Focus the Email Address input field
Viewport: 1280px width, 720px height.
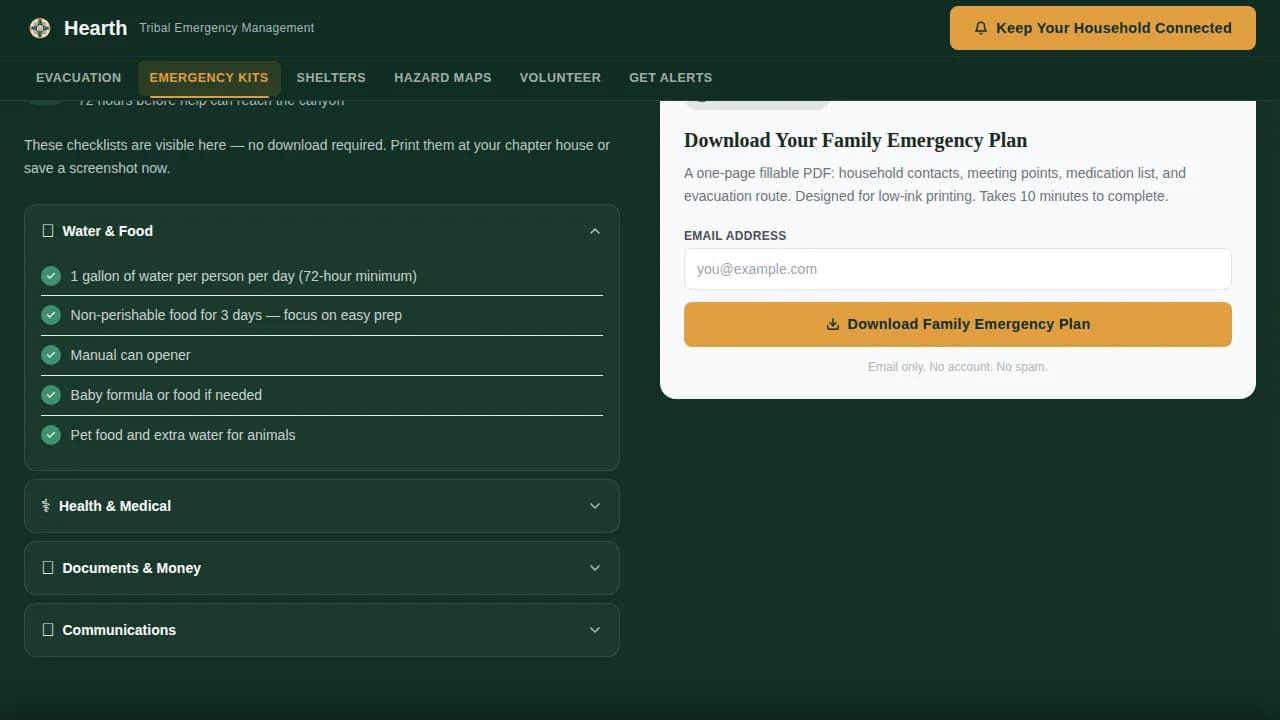pos(957,269)
